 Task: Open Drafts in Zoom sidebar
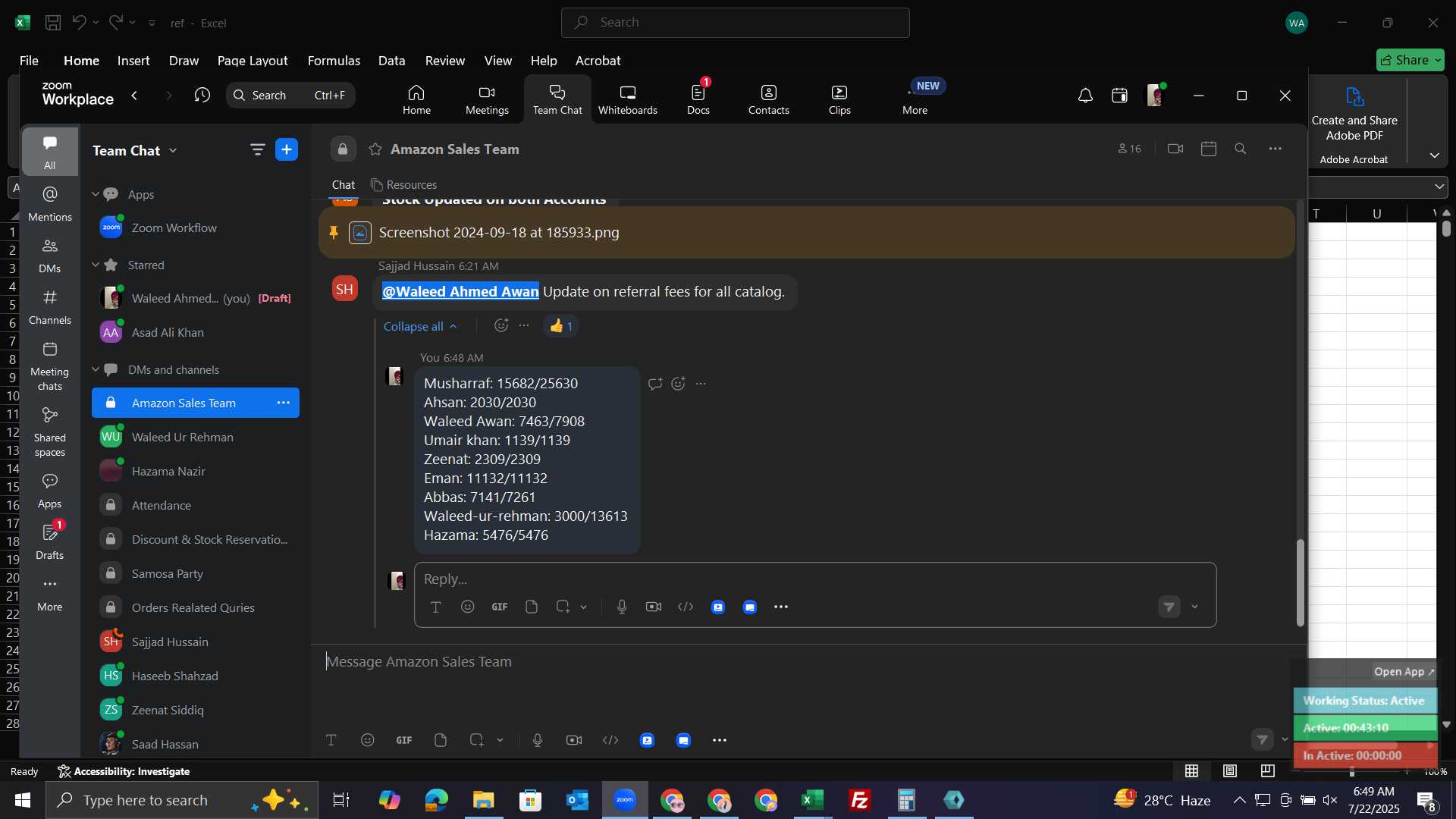[x=50, y=541]
